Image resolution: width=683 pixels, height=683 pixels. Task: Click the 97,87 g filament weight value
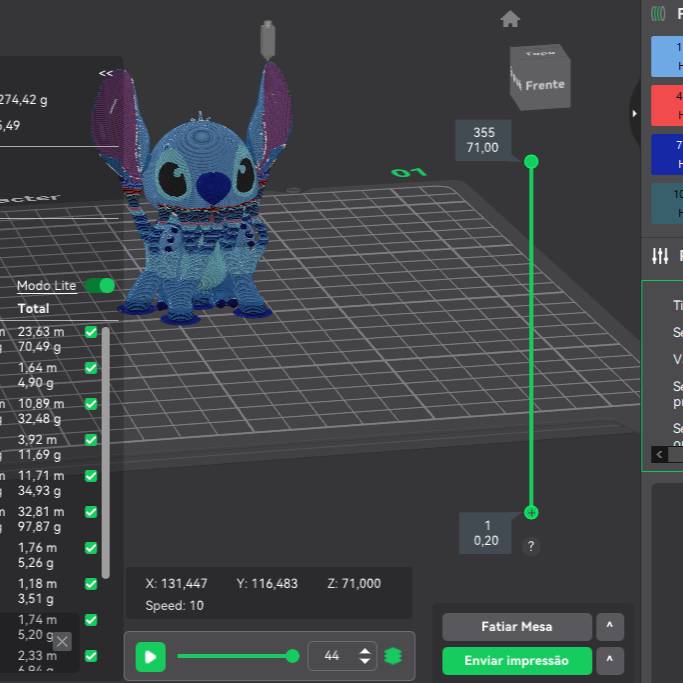coord(40,527)
